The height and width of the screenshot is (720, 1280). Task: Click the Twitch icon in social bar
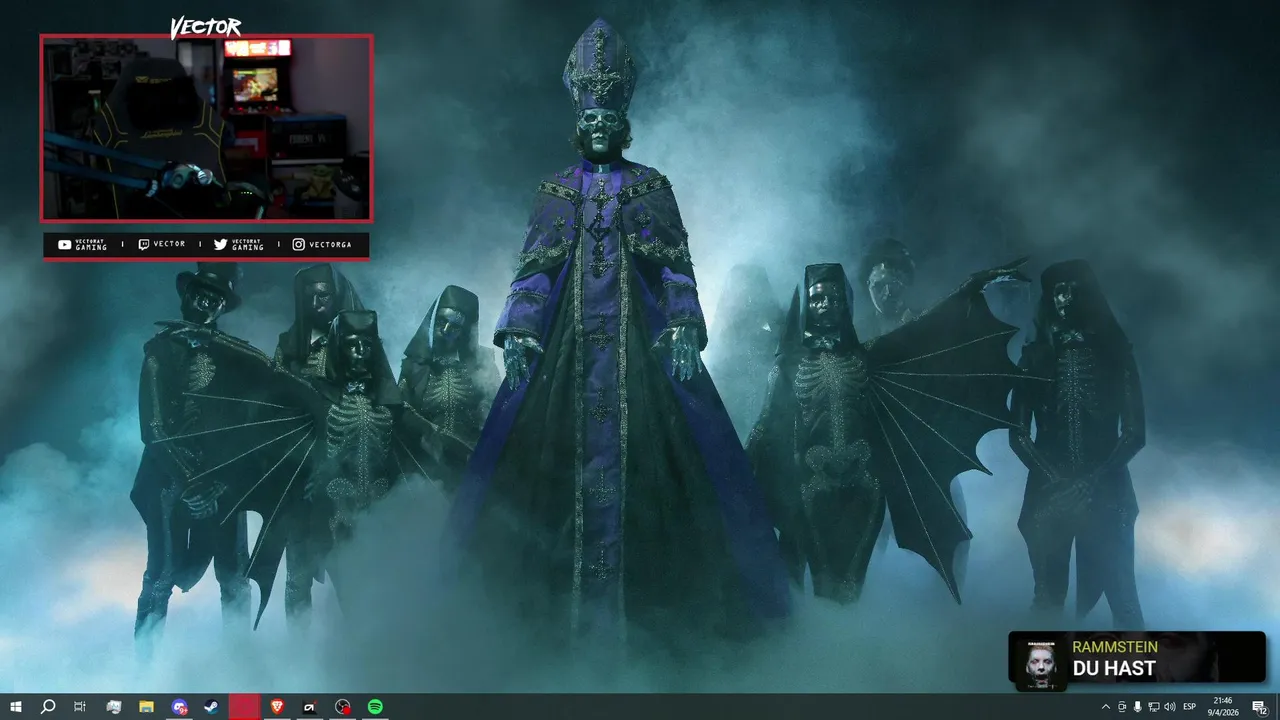click(x=144, y=244)
